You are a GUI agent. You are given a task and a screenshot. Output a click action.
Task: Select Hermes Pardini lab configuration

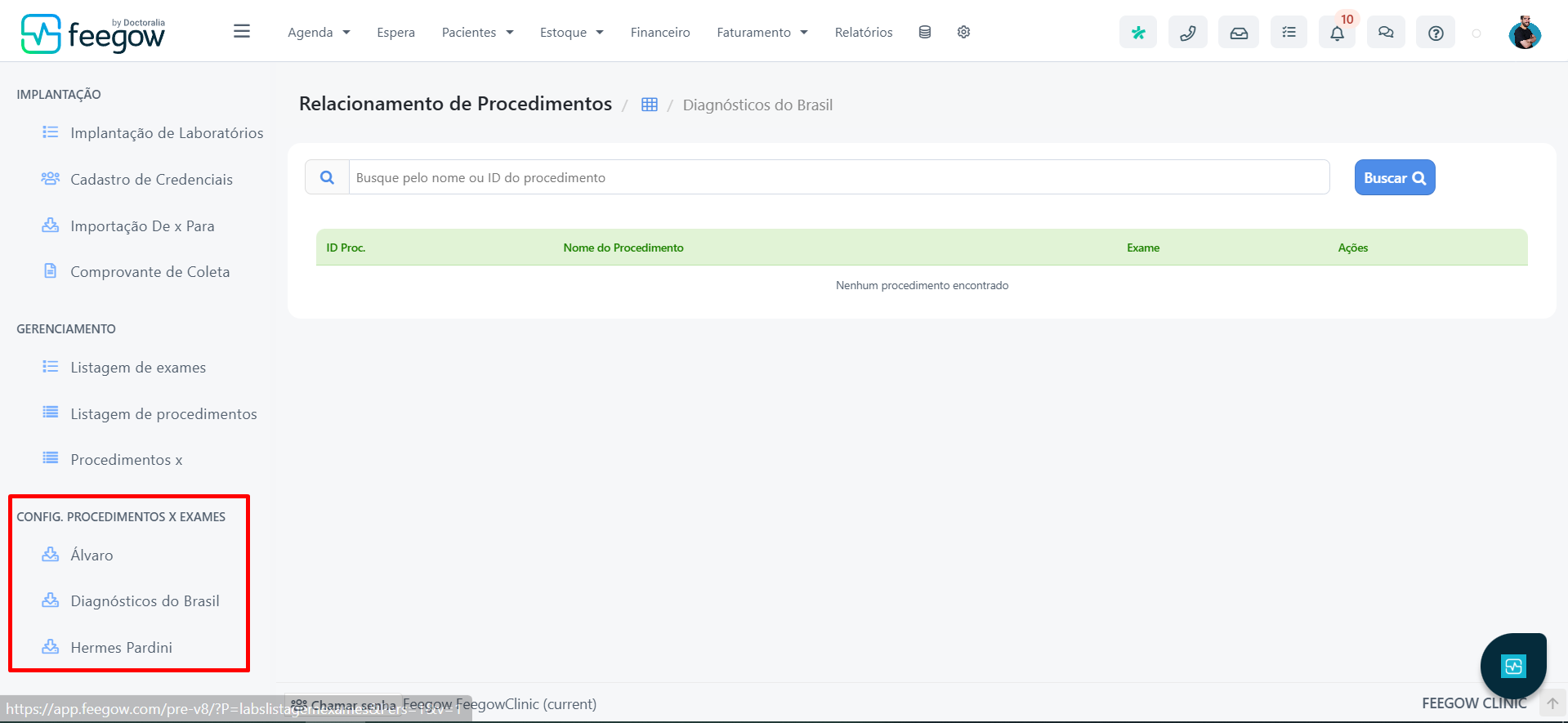point(121,648)
